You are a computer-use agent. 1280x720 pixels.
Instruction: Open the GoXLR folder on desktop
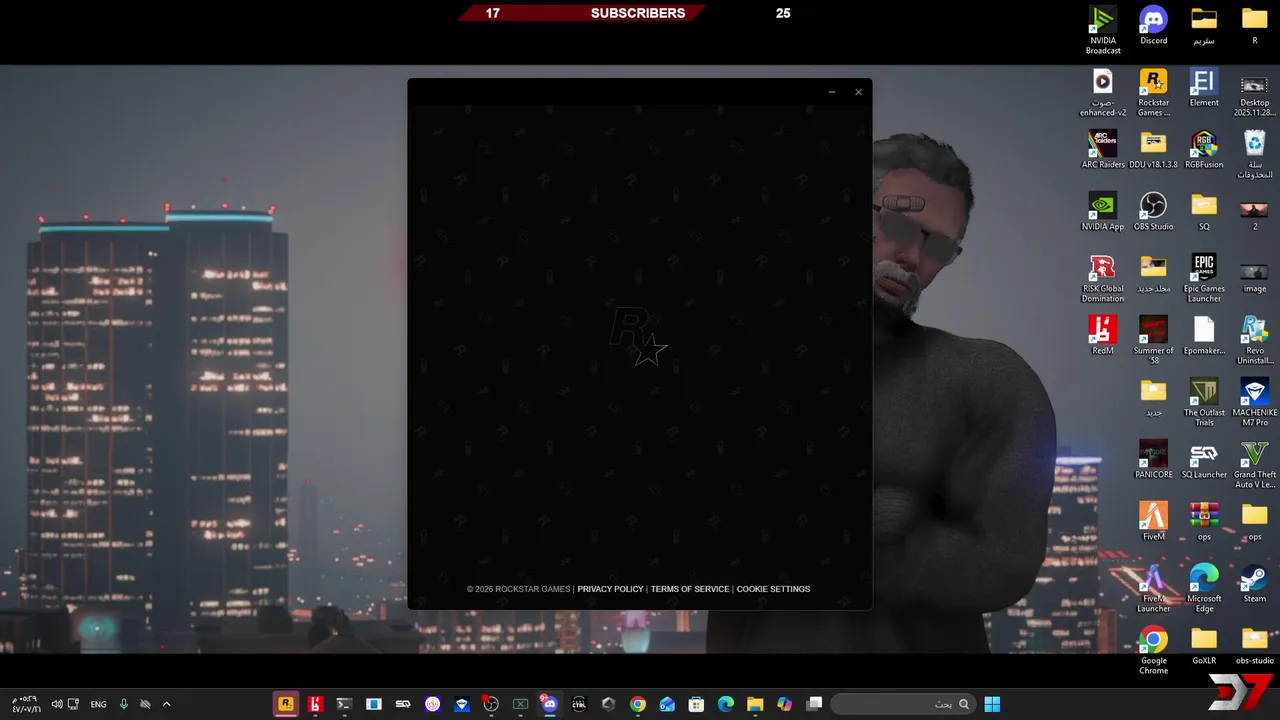(x=1204, y=646)
